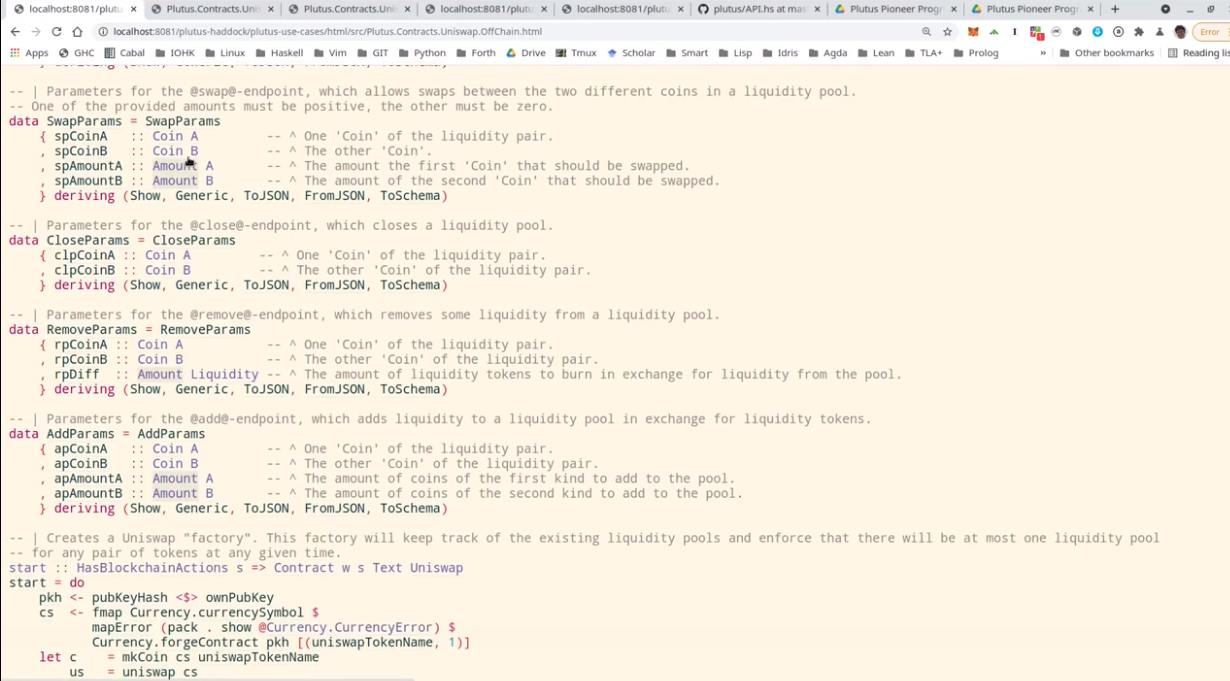This screenshot has width=1230, height=681.
Task: Click the Amount link in spAmountA line
Action: 175,166
